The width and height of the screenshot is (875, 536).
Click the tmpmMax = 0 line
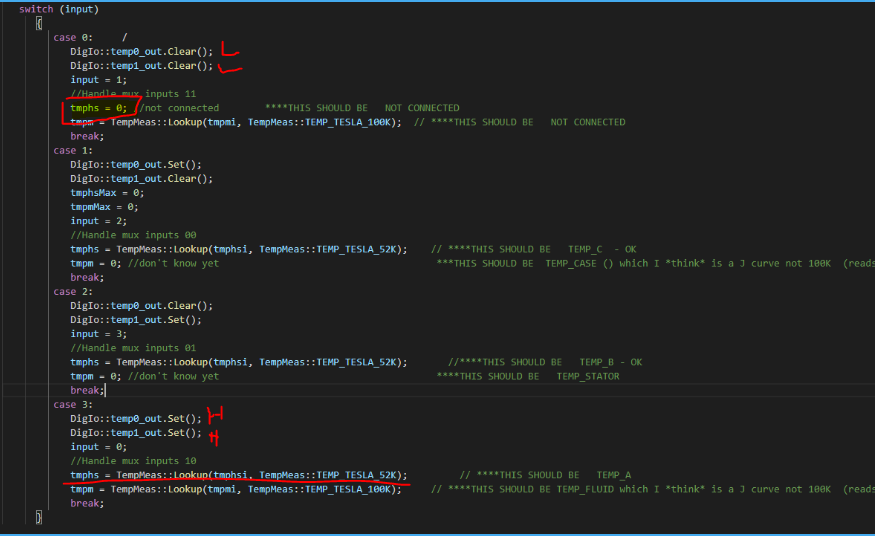[104, 207]
